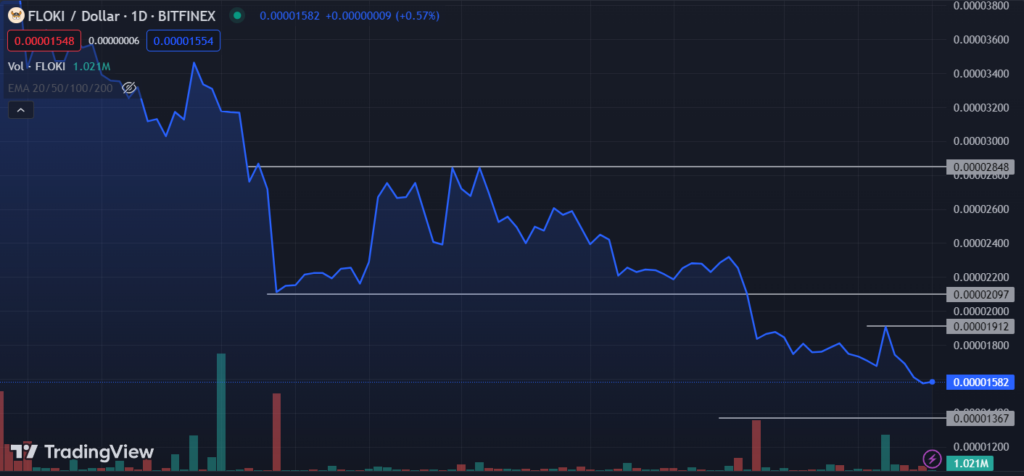Click the blue buy price 0.00001554 button
Image resolution: width=1024 pixels, height=476 pixels.
point(184,41)
